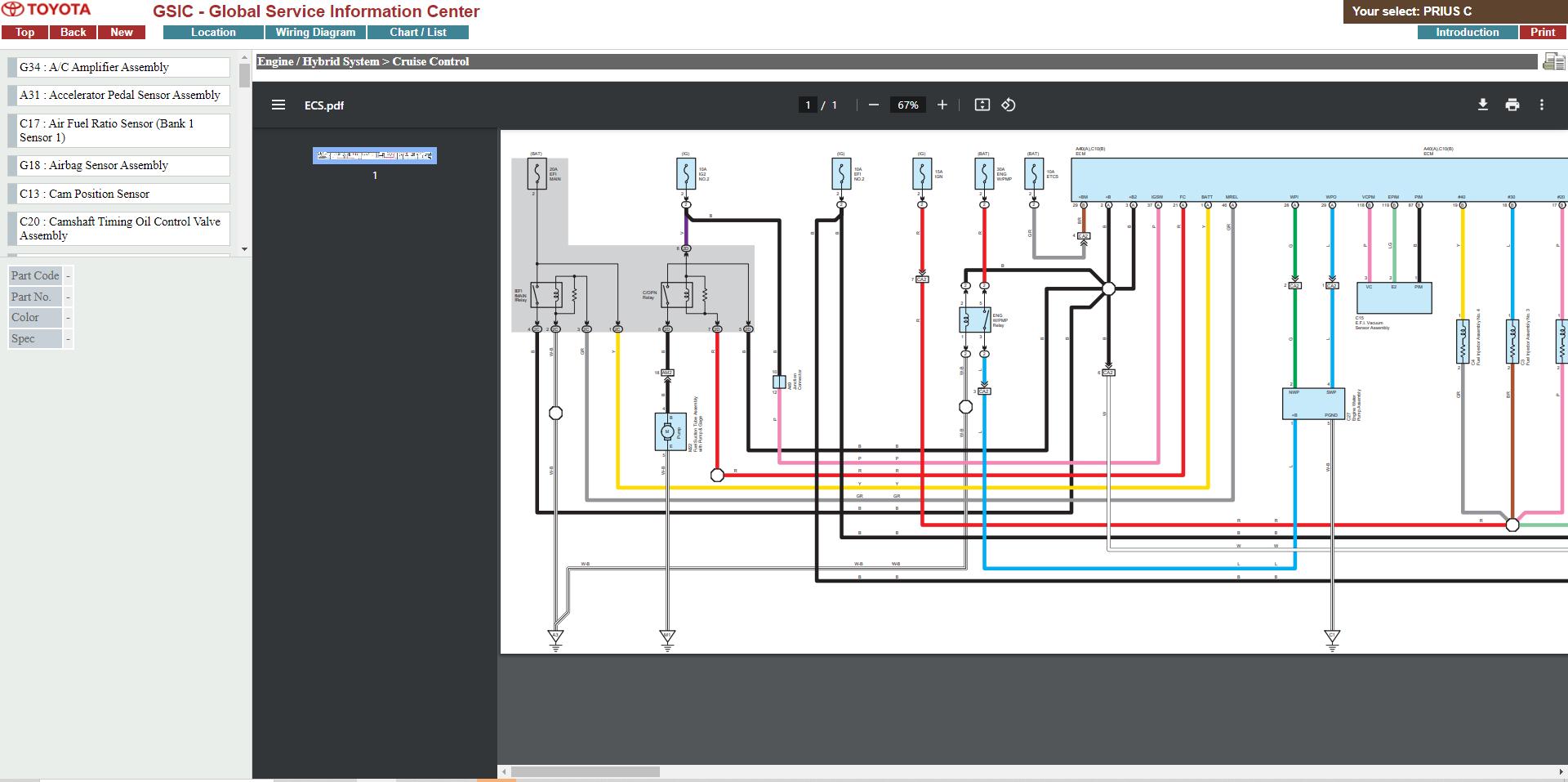Click the ENG W/PMP Relay symbol
The width and height of the screenshot is (1568, 782).
[x=975, y=320]
